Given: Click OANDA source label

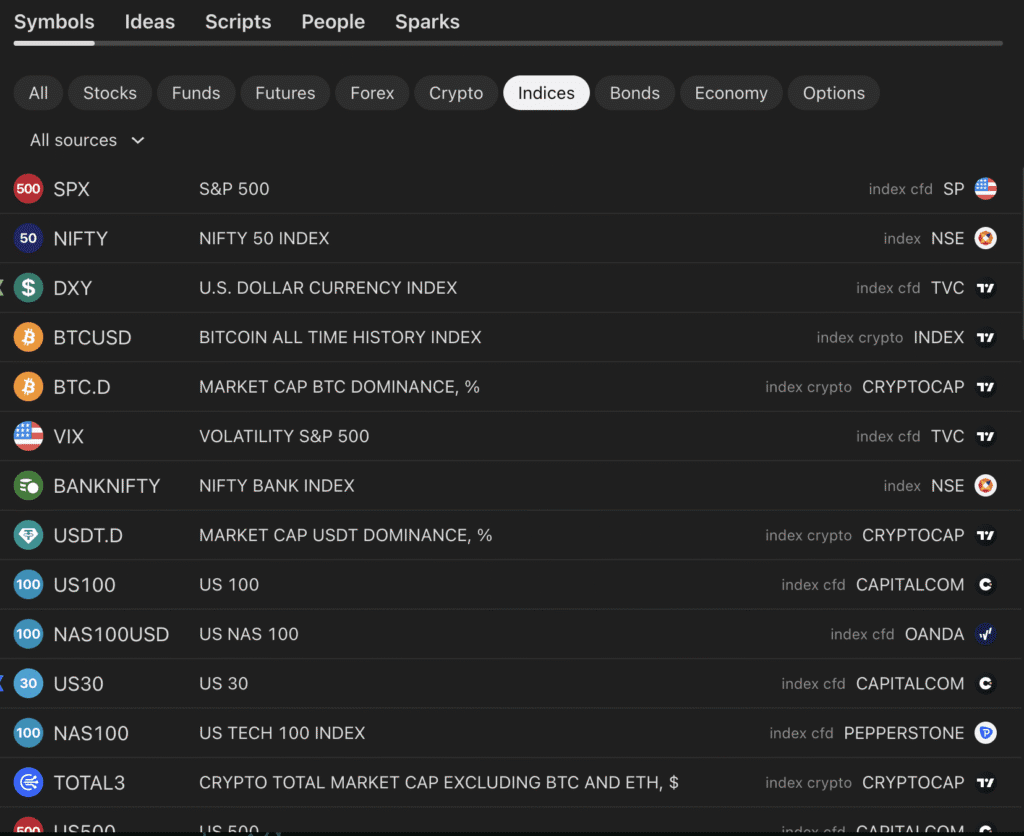Looking at the screenshot, I should click(935, 634).
